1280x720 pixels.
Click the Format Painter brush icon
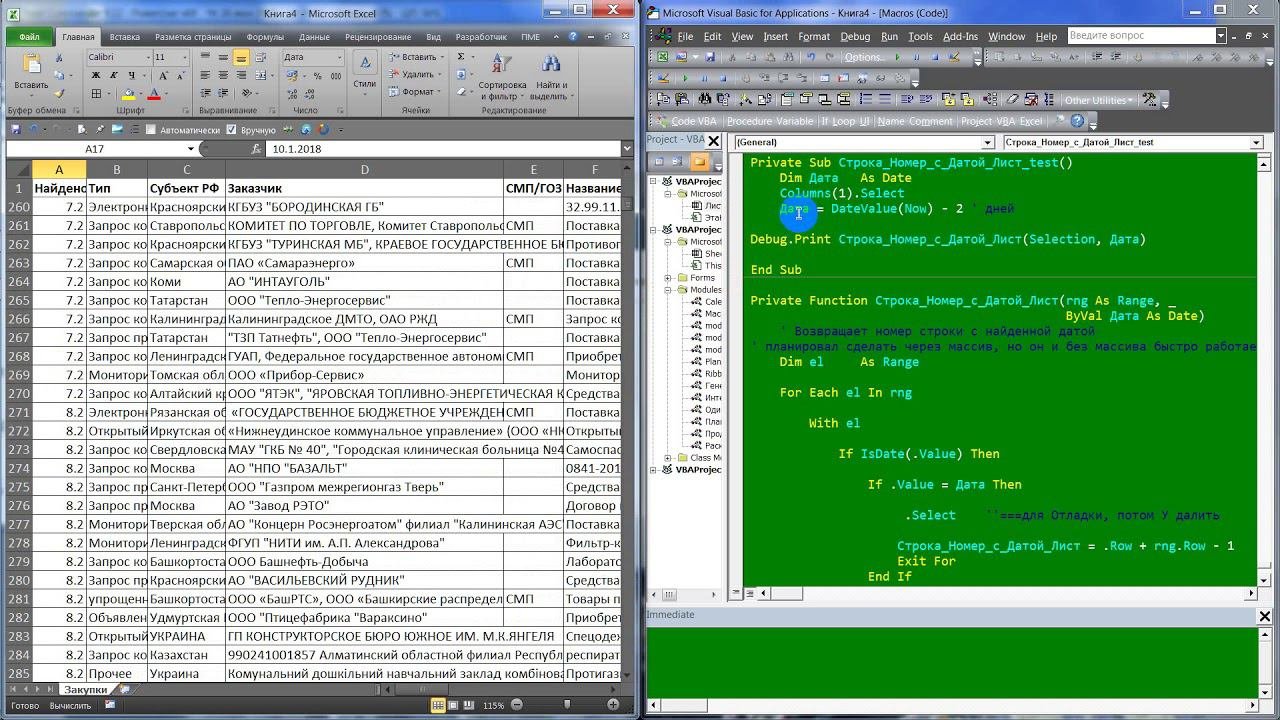pos(59,92)
